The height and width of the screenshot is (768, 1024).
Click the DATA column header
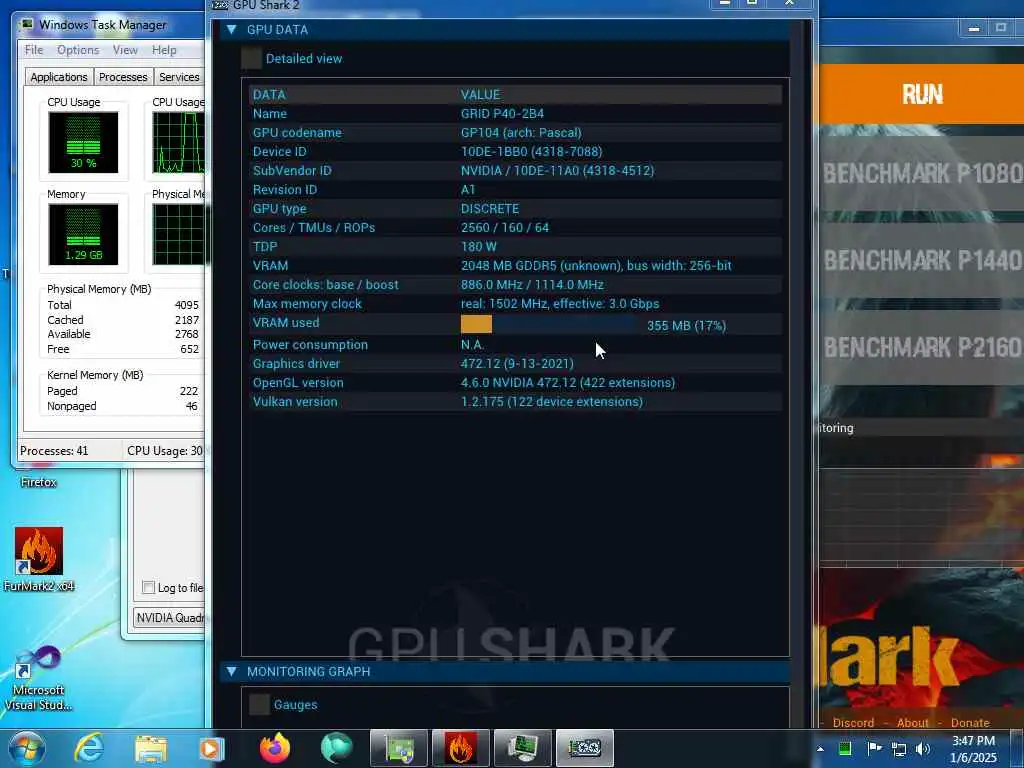pyautogui.click(x=269, y=95)
